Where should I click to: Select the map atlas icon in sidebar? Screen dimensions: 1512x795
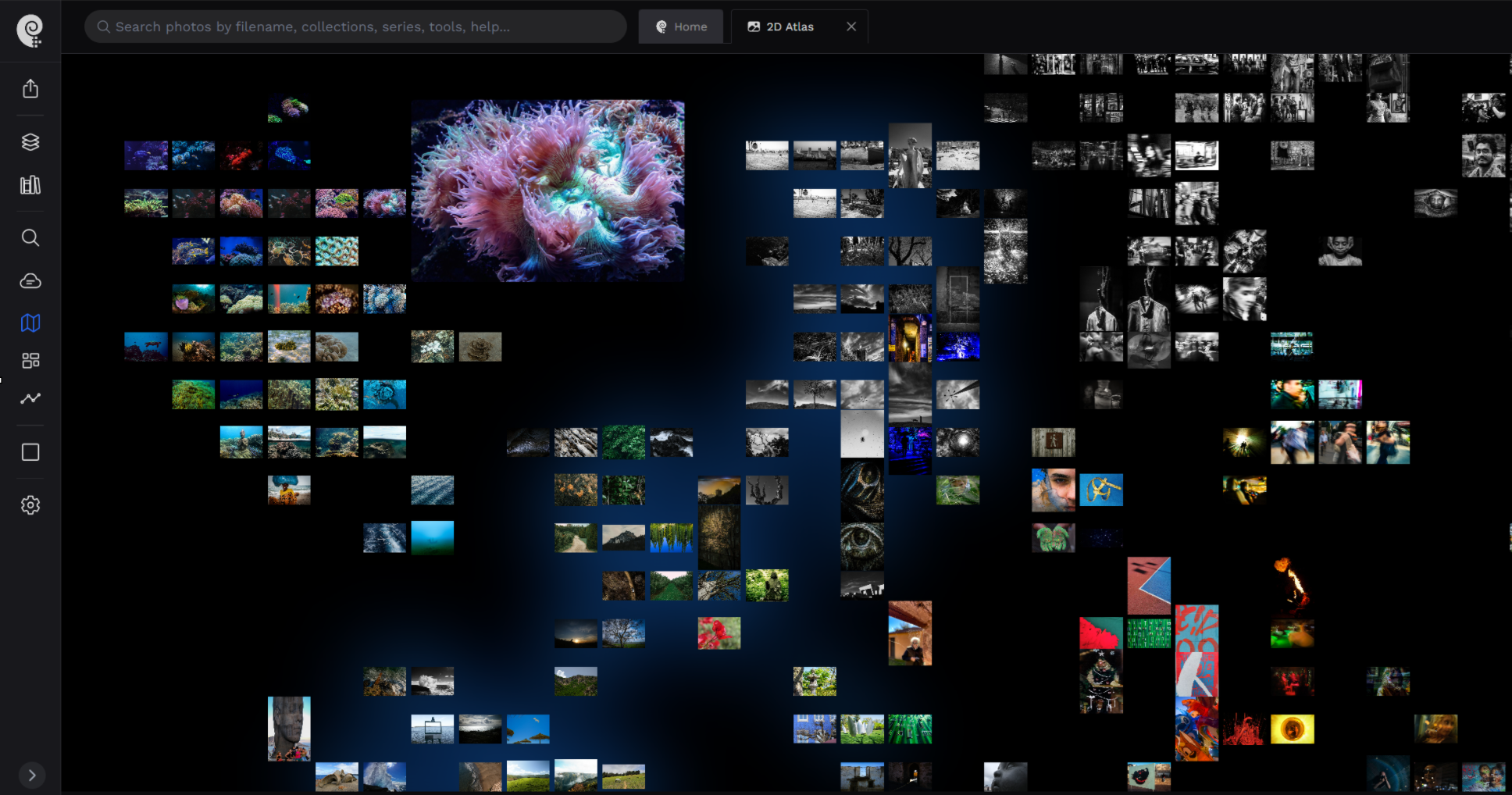[30, 323]
